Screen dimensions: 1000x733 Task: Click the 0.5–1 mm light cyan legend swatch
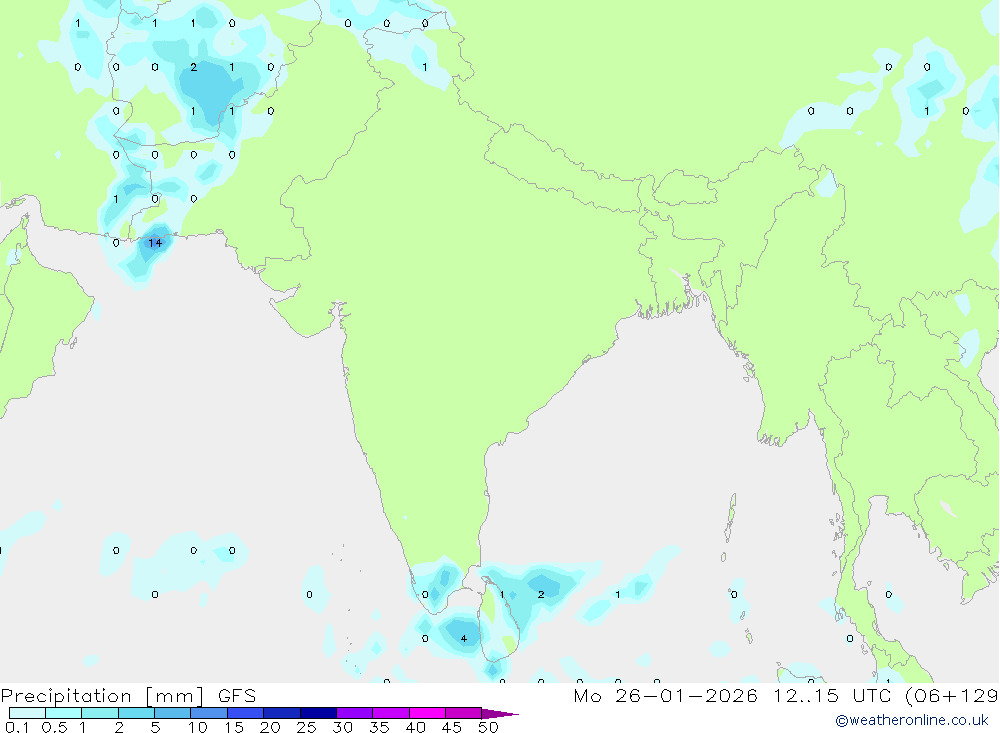click(63, 713)
